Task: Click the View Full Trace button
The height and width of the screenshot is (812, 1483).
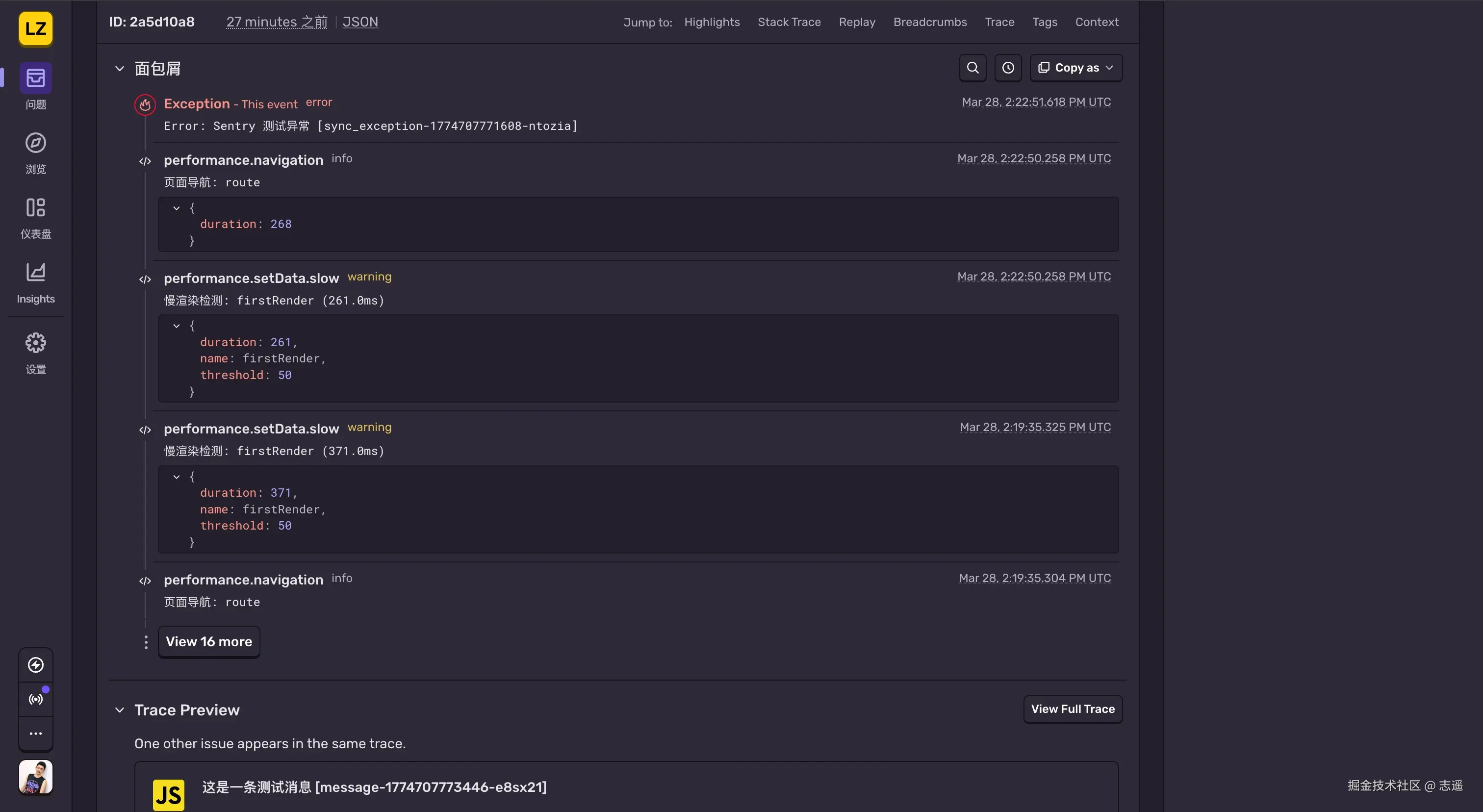Action: click(x=1073, y=709)
